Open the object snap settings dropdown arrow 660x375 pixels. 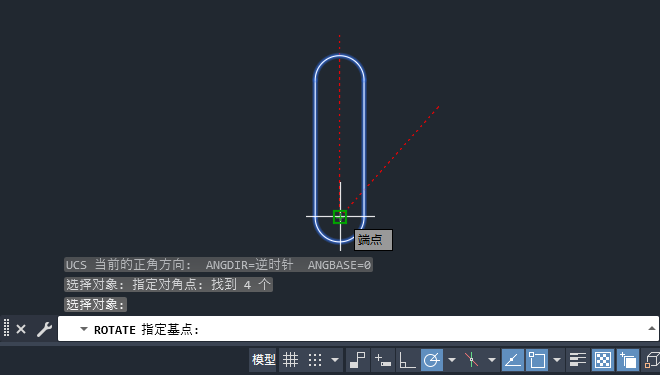557,360
